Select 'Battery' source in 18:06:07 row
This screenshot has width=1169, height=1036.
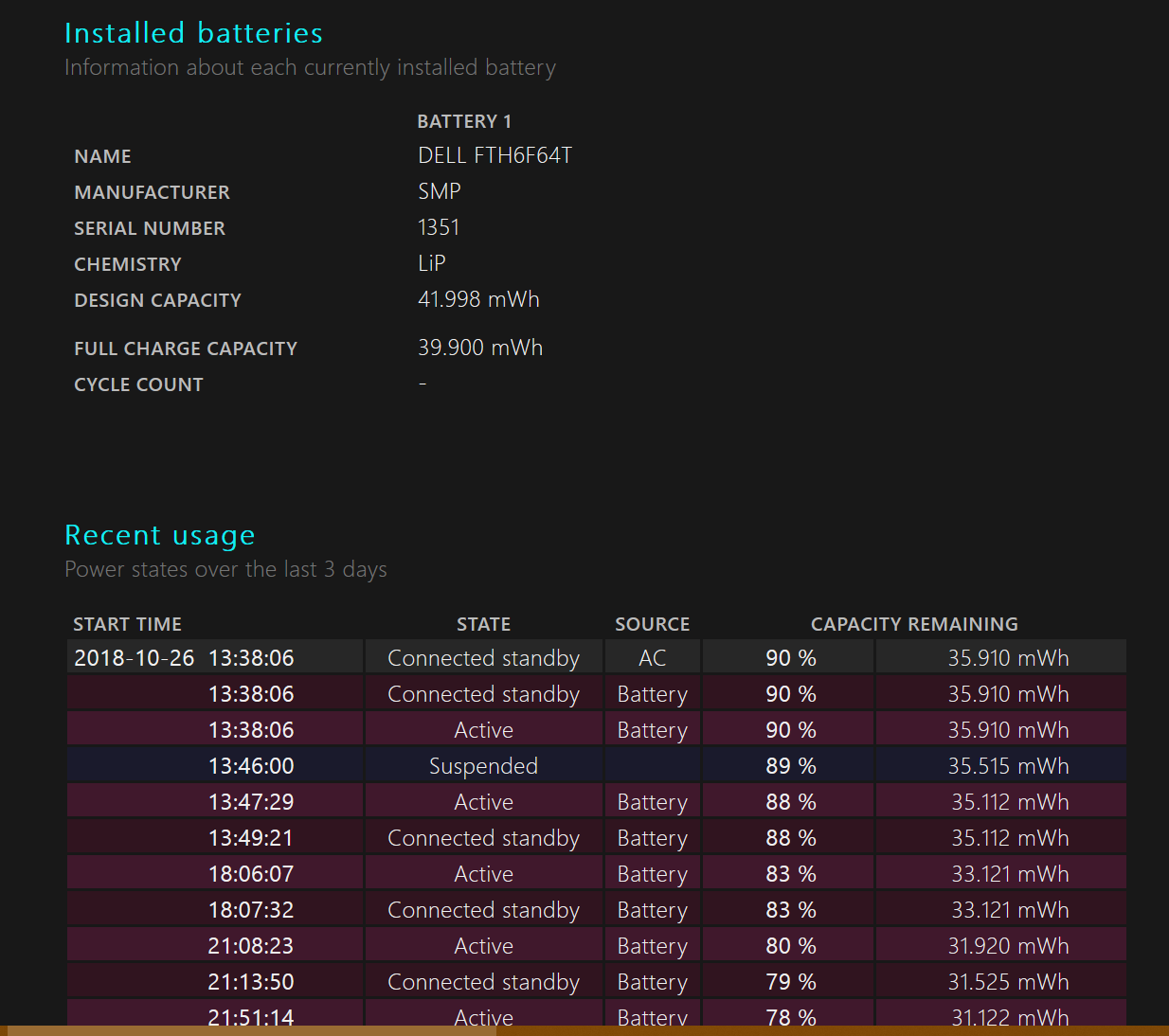point(652,874)
